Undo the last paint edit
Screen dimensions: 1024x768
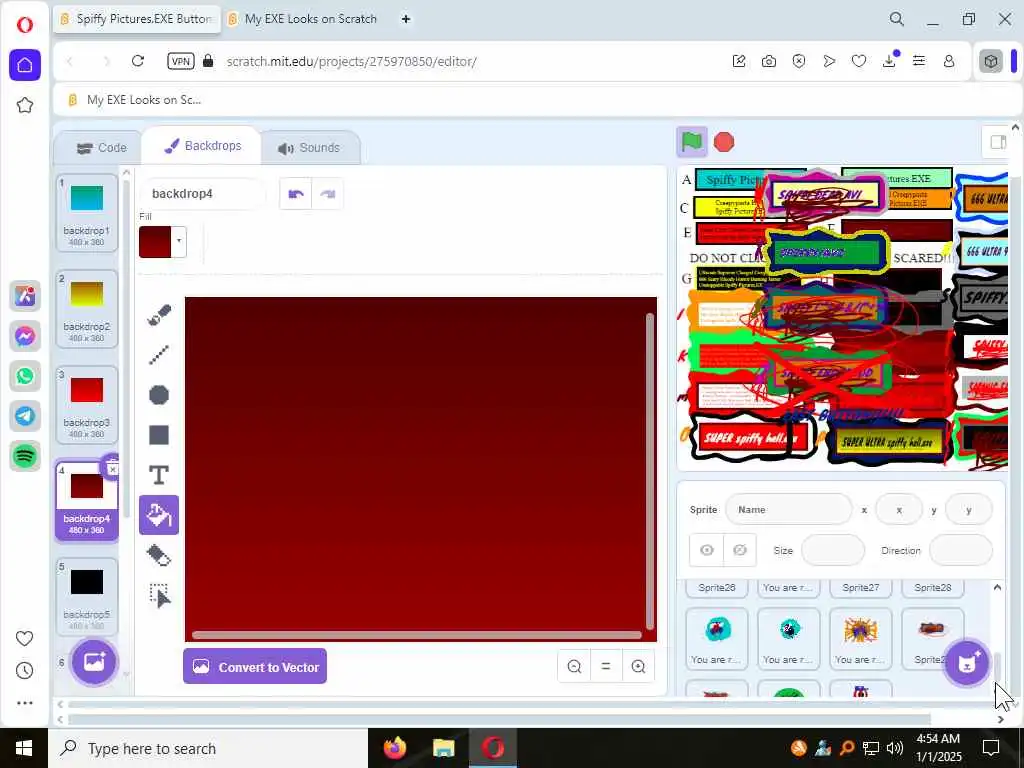[x=296, y=194]
